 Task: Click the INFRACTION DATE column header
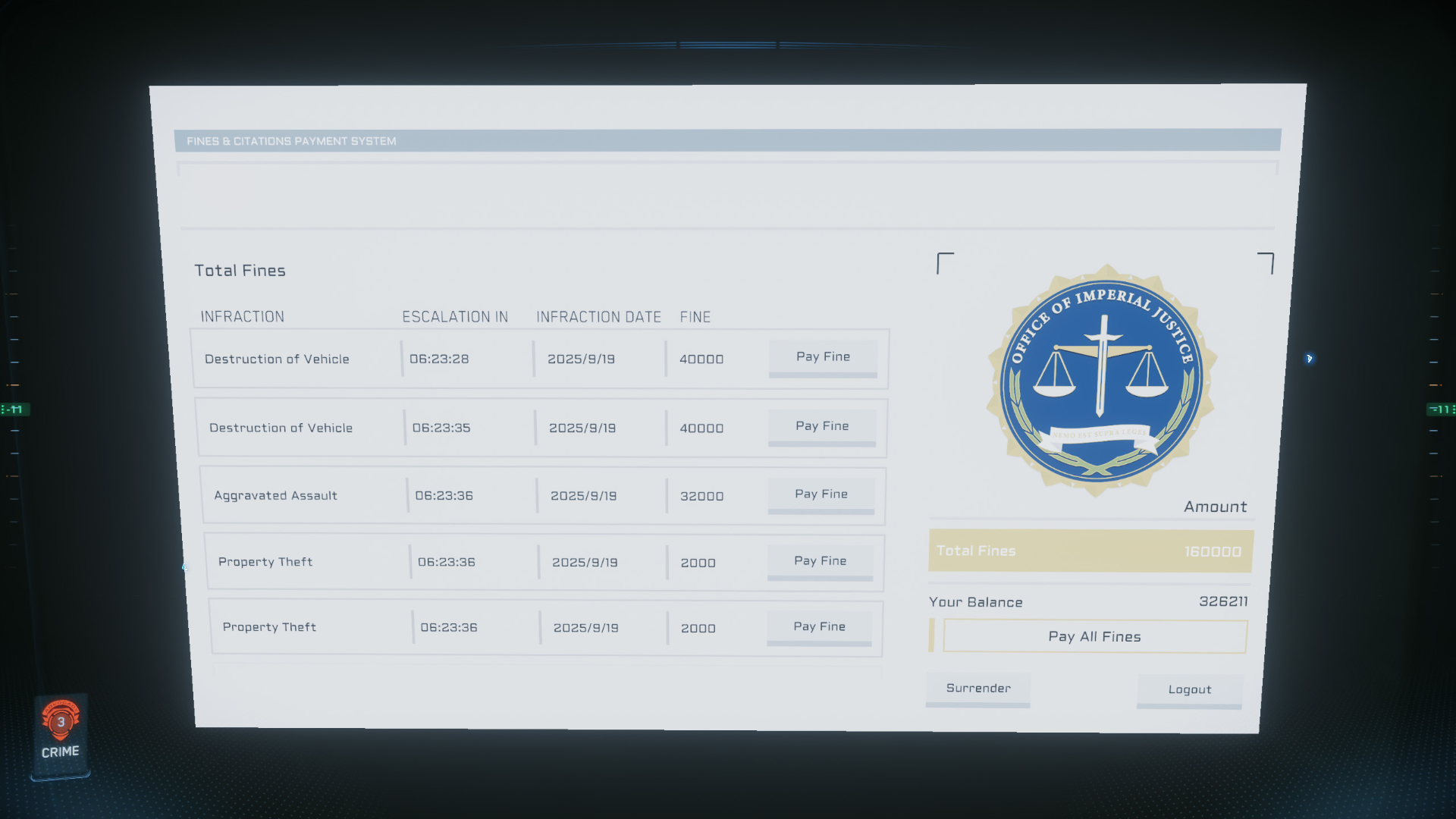point(598,317)
